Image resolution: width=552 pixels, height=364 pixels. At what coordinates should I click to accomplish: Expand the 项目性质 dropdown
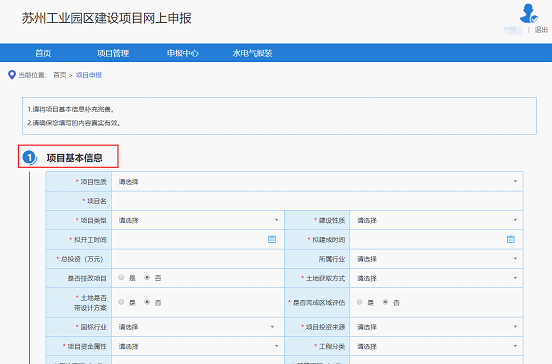point(317,182)
